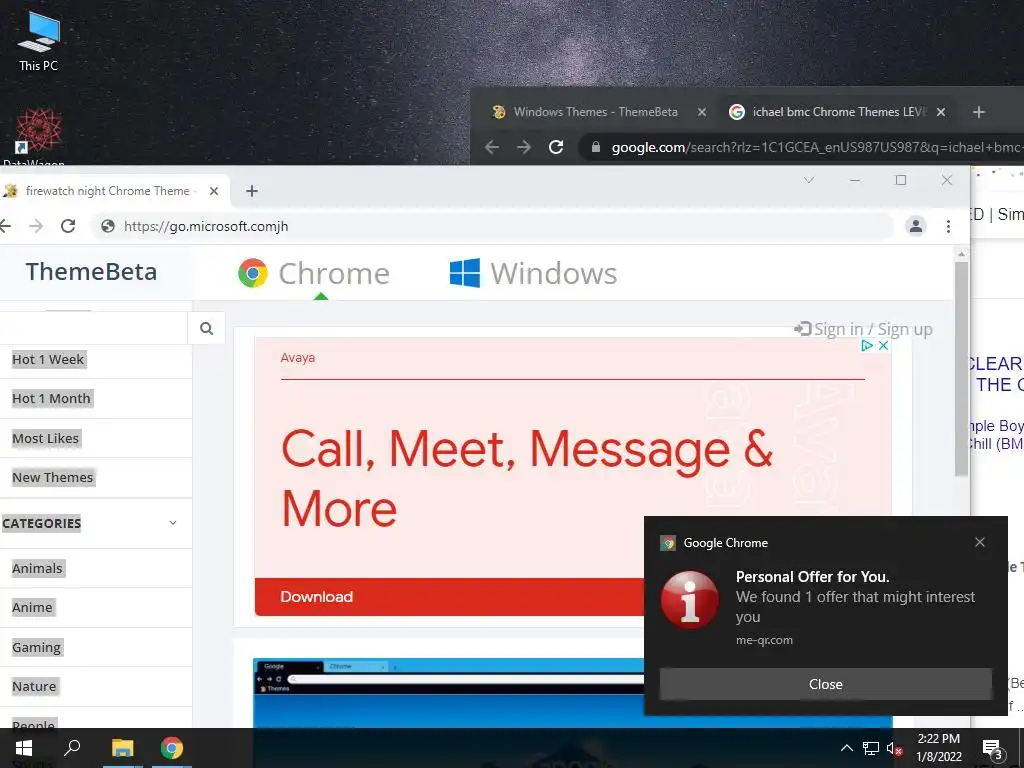Close the firewatch night Chrome Theme tab
1024x768 pixels.
(214, 191)
